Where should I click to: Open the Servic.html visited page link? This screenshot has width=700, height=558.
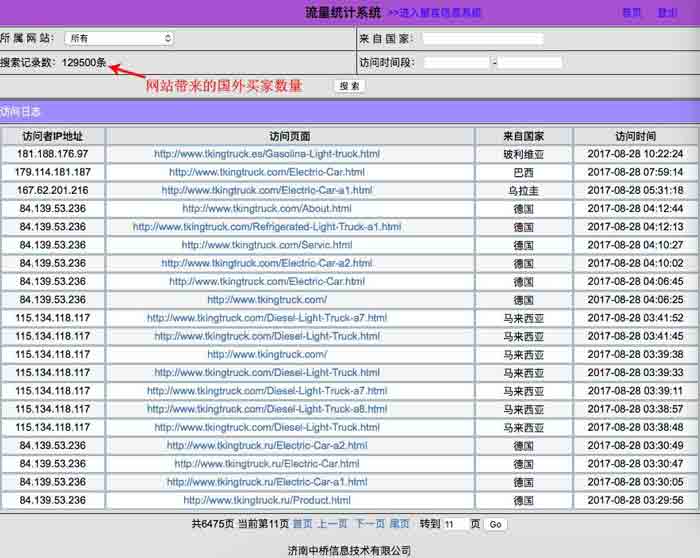coord(266,245)
